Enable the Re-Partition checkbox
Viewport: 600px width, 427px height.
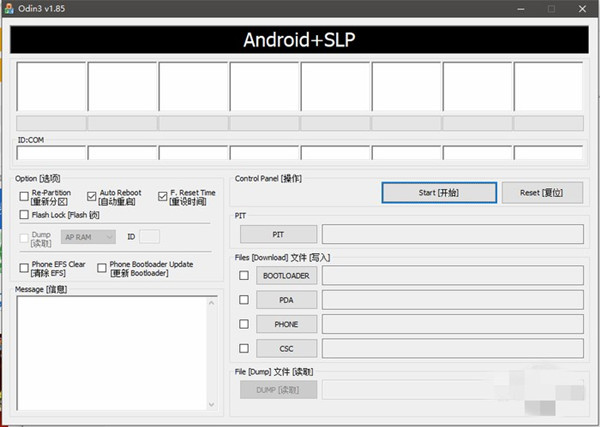click(24, 196)
